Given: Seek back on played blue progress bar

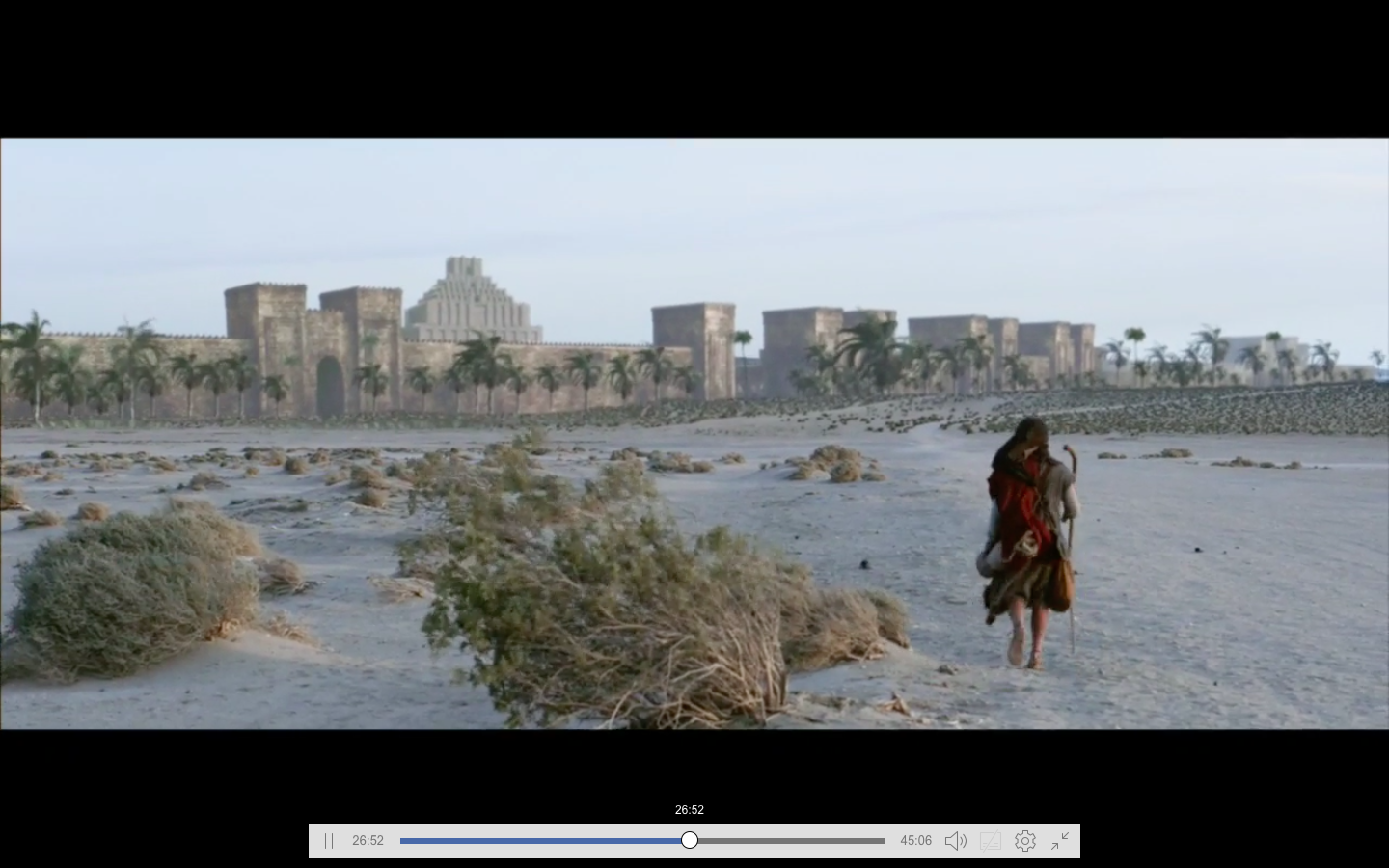Looking at the screenshot, I should point(540,841).
